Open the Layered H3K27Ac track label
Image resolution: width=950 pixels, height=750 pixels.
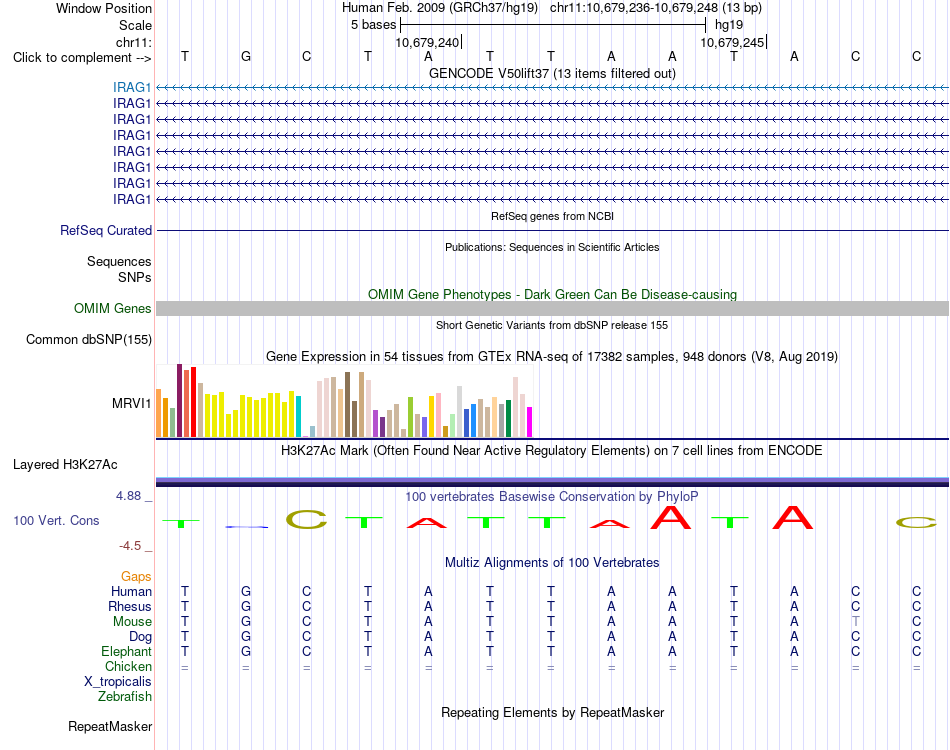coord(65,465)
